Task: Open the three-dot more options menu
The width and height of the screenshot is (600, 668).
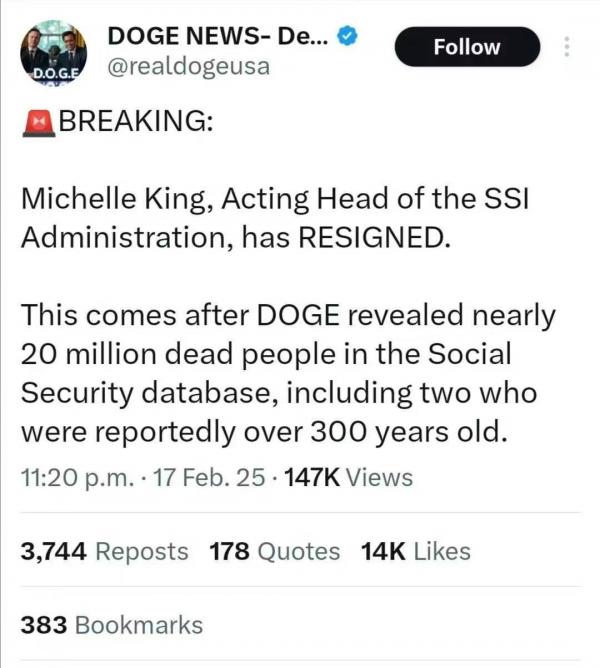Action: click(x=568, y=47)
